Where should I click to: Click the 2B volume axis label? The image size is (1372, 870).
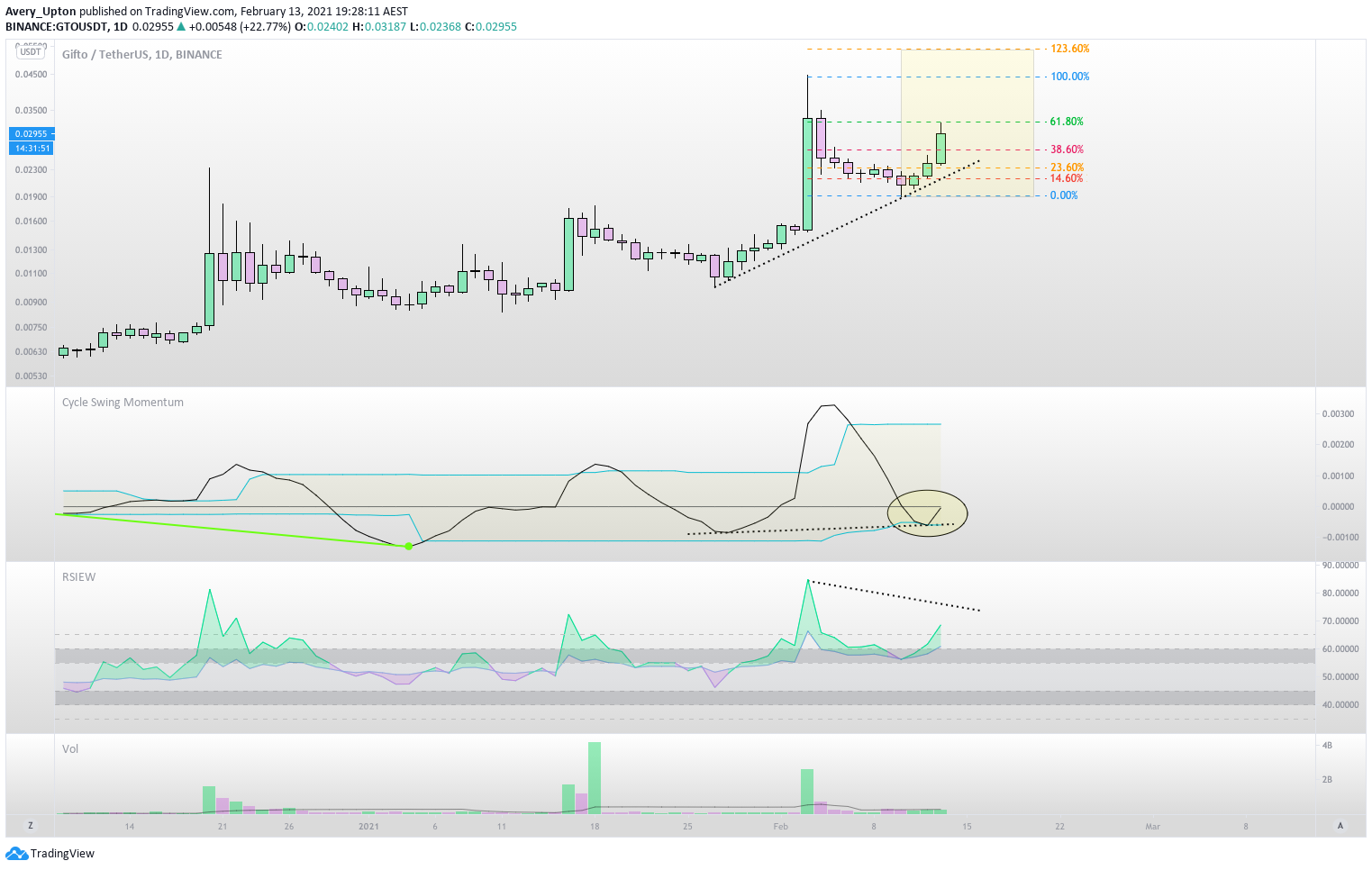click(x=1327, y=780)
